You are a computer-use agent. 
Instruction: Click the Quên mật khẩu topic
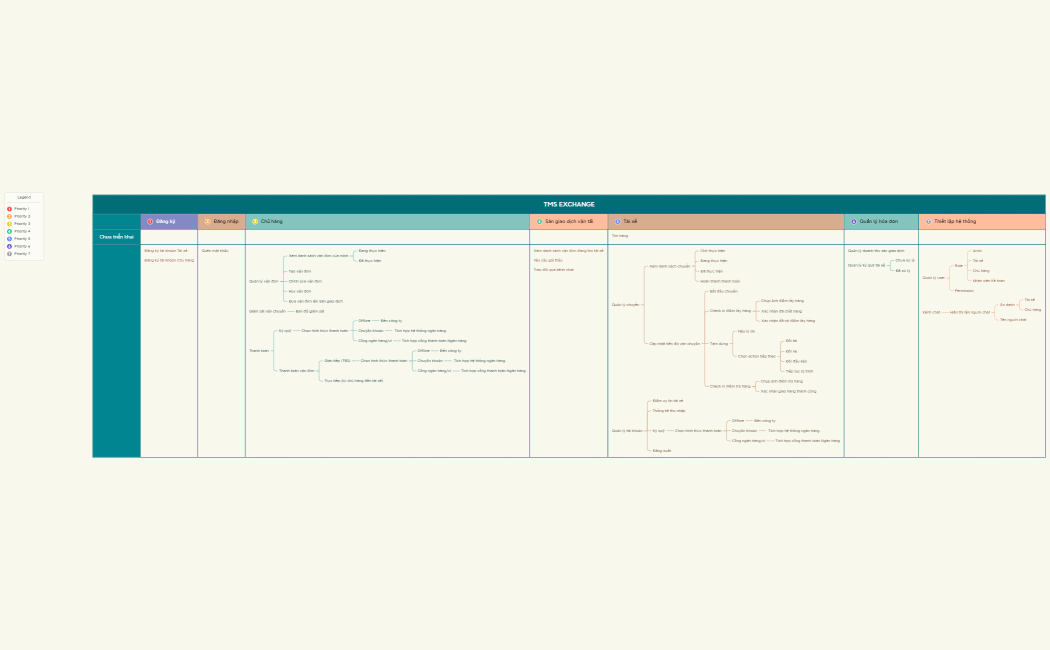215,251
